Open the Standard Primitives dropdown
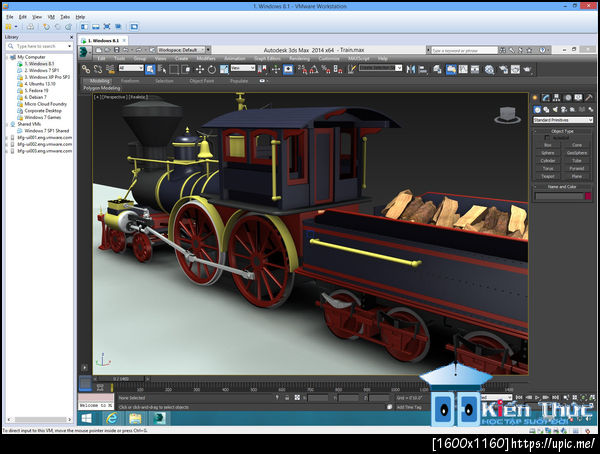Screen dimensions: 600x454 point(562,120)
